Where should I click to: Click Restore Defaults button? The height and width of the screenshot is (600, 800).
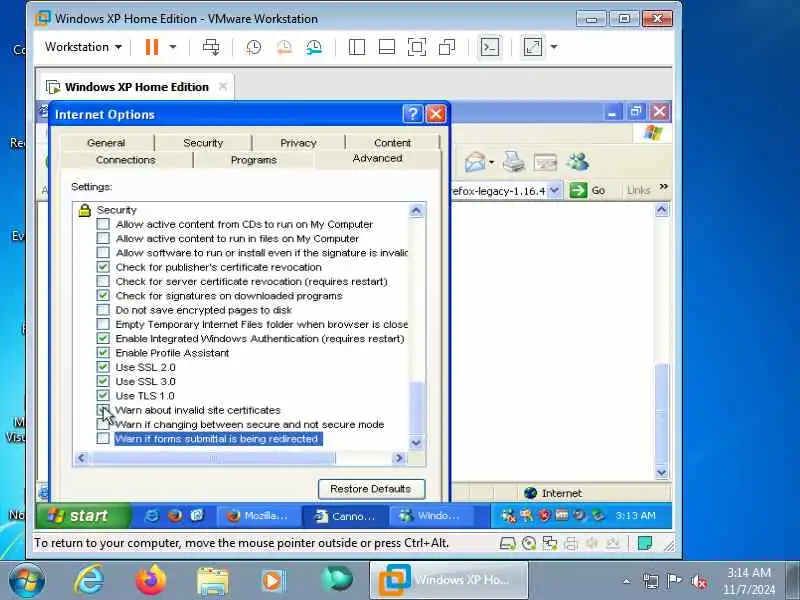click(371, 489)
